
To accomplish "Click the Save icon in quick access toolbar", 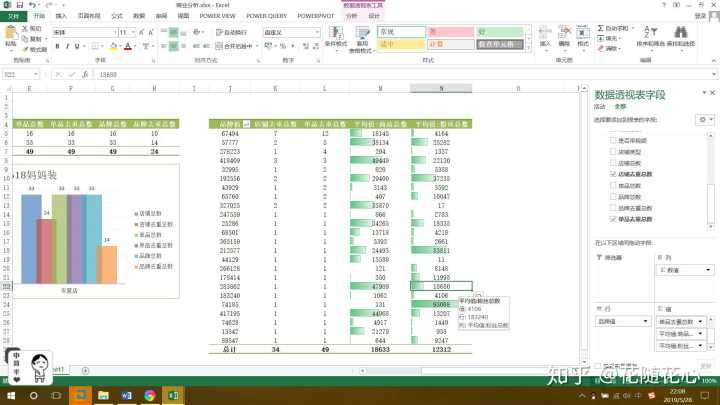I will tap(21, 5).
